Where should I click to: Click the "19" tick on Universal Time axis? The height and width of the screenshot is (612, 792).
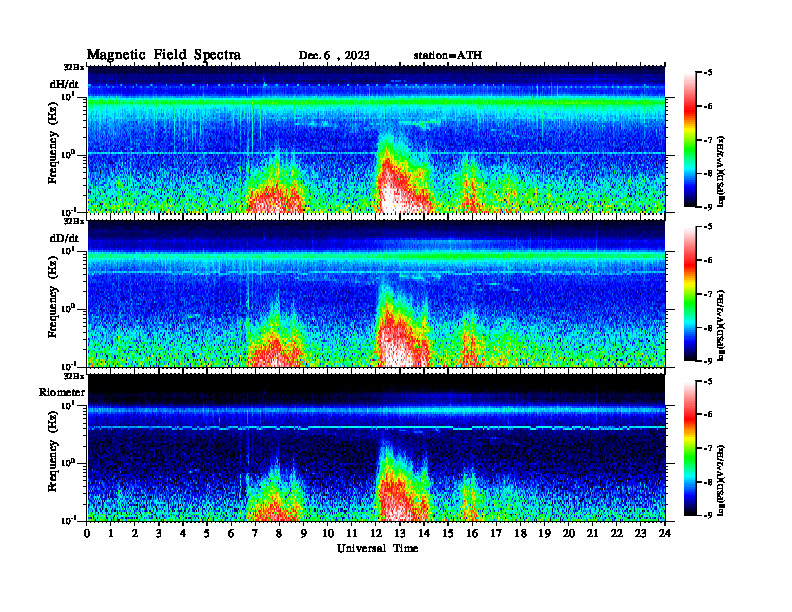[x=544, y=533]
